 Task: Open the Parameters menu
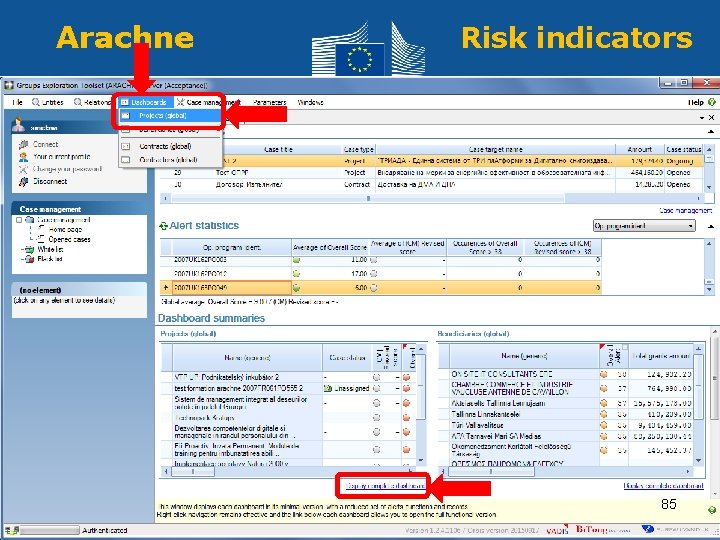tap(270, 102)
